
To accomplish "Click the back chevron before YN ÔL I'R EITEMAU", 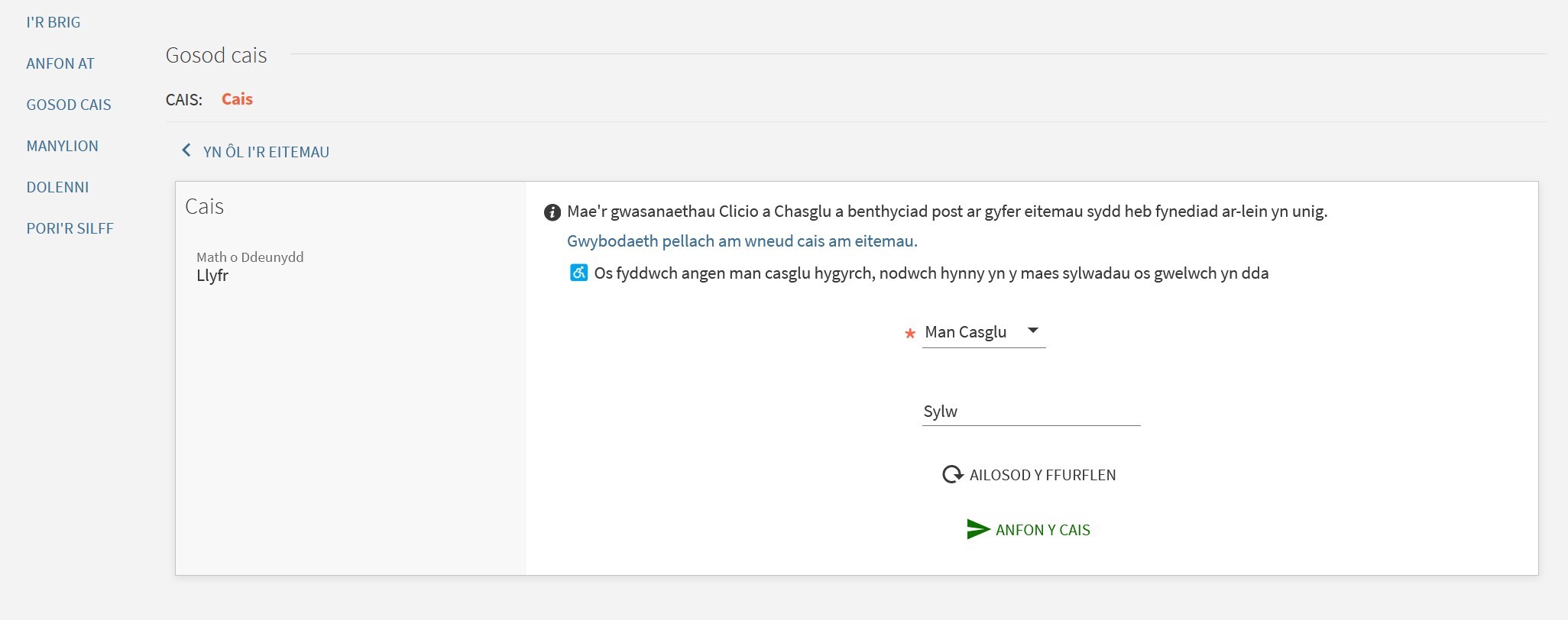I will coord(186,150).
